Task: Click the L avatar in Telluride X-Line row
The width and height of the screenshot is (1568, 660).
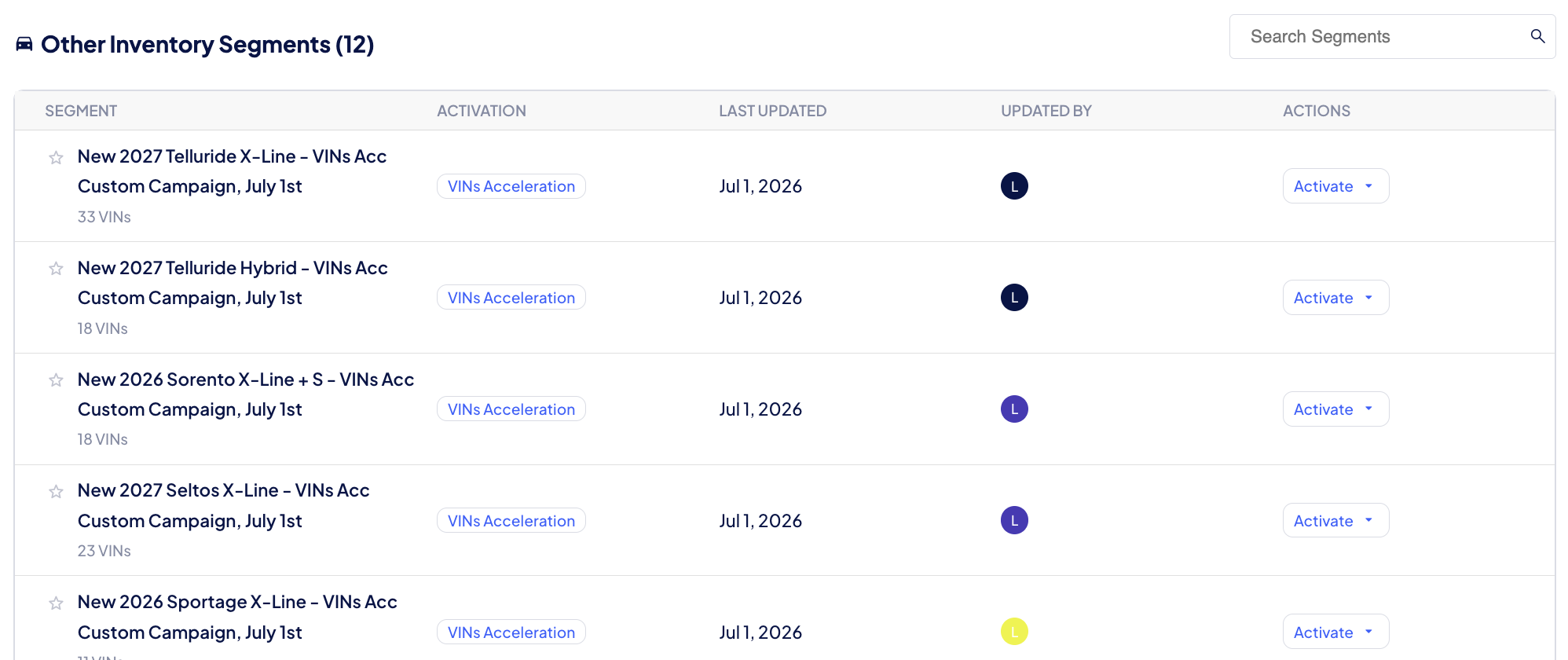Action: coord(1014,186)
